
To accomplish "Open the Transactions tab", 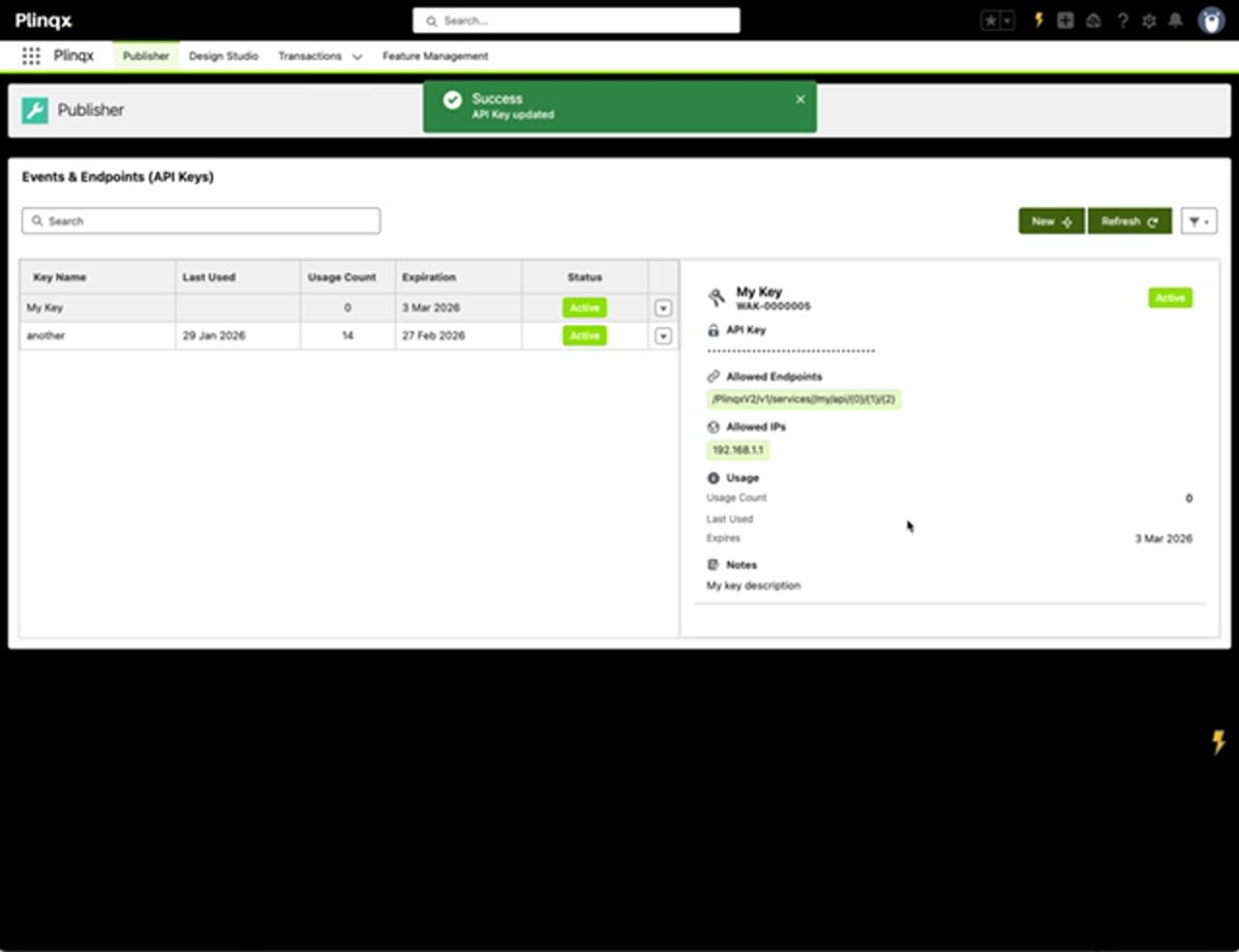I will tap(310, 56).
